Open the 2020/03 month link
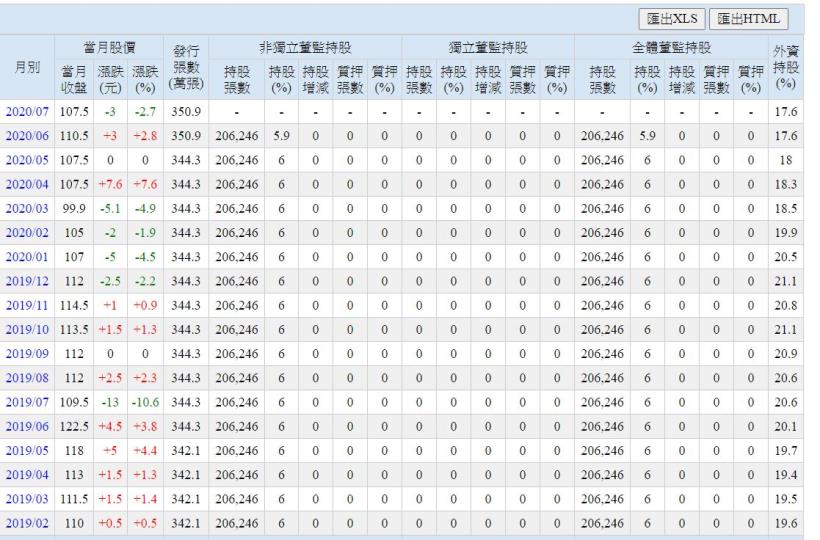820x540 pixels. pyautogui.click(x=27, y=209)
